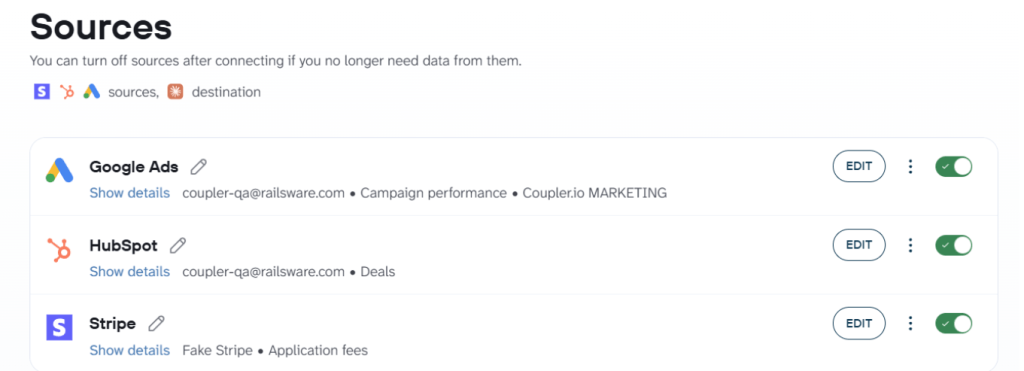1024x371 pixels.
Task: Click the purple Stripe logo in the source list
Action: pyautogui.click(x=59, y=327)
